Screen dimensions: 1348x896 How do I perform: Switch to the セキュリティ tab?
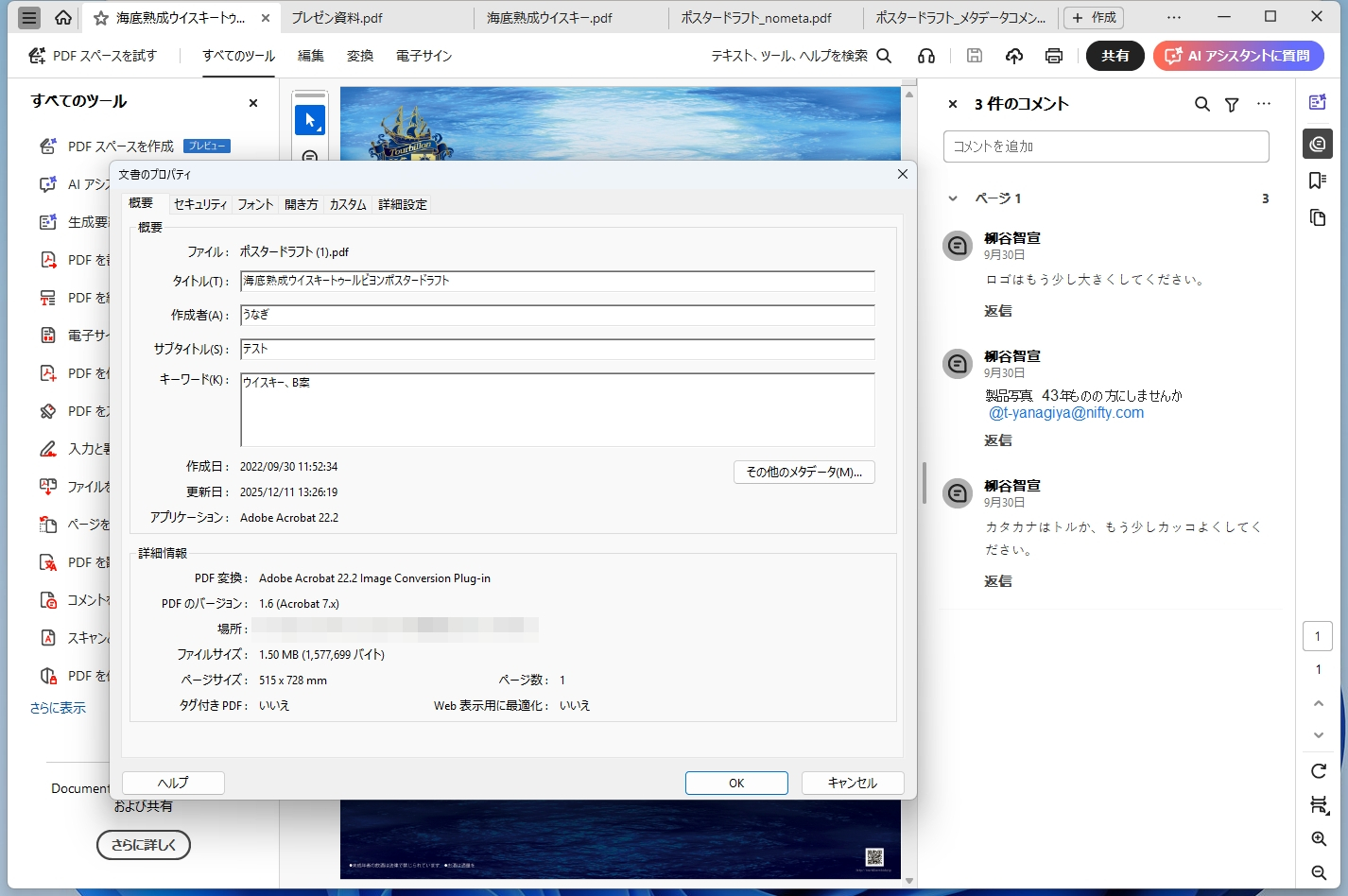pos(200,203)
